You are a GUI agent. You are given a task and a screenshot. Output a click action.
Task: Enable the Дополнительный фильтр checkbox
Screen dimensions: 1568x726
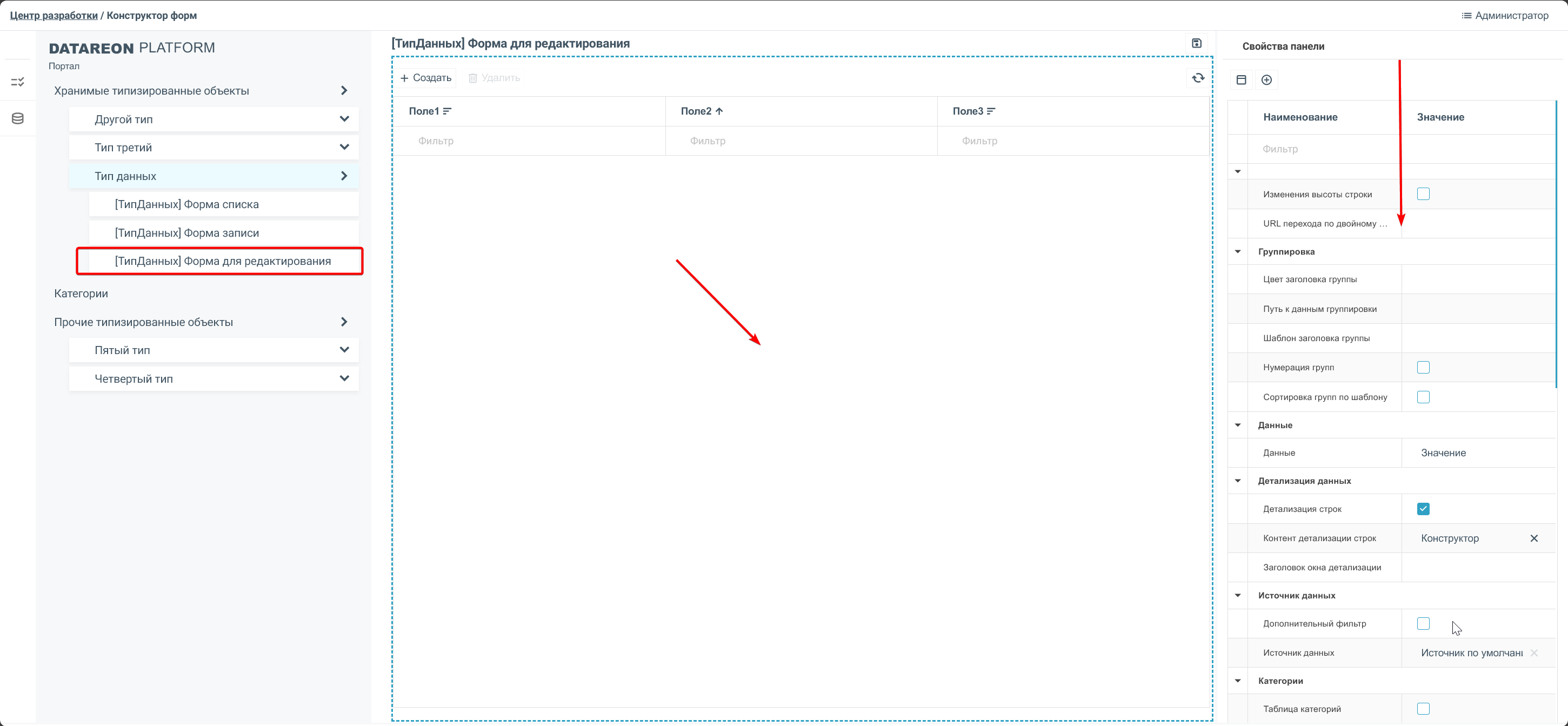click(1423, 623)
